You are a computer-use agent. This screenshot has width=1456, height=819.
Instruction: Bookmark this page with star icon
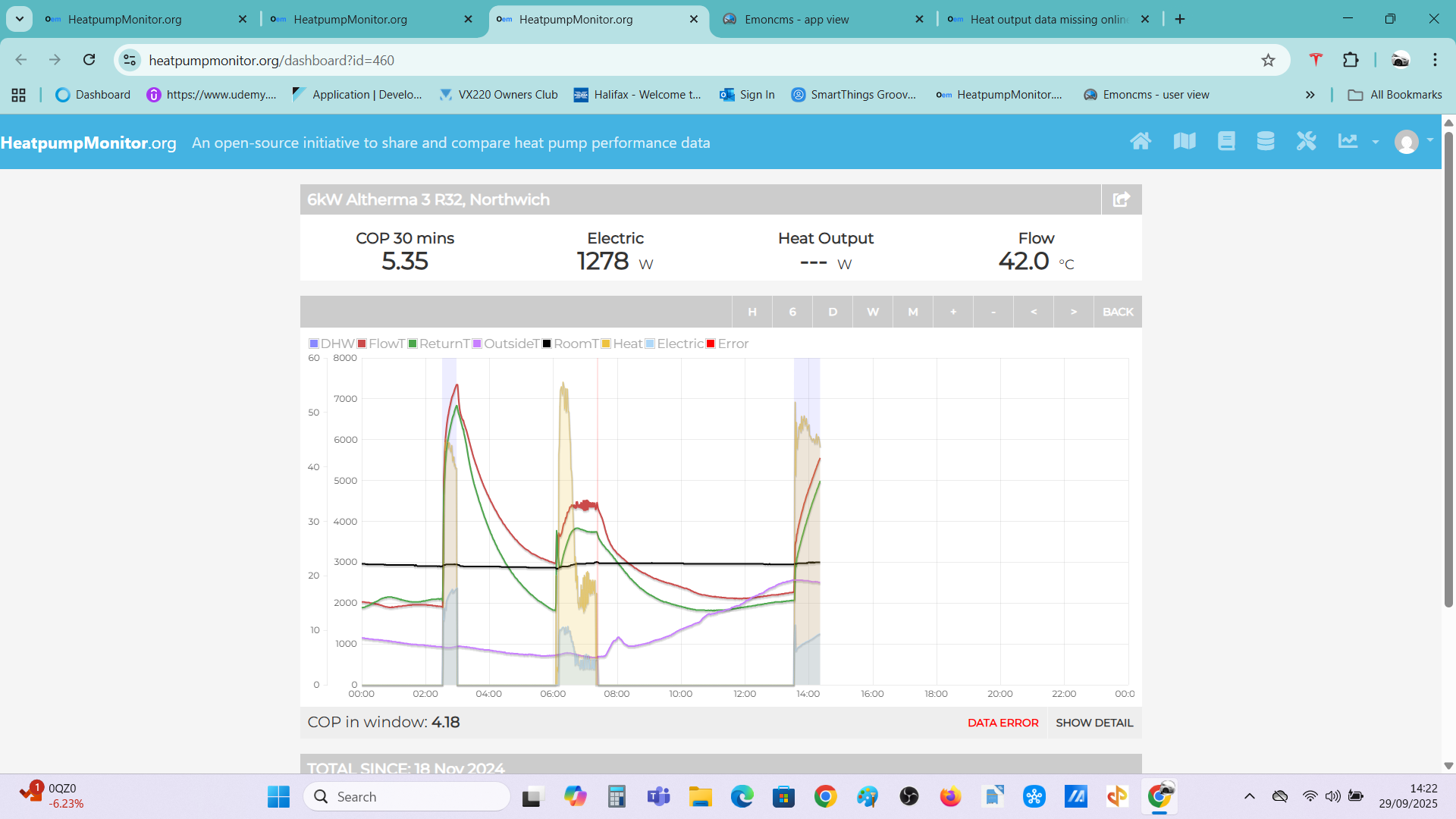(1268, 61)
